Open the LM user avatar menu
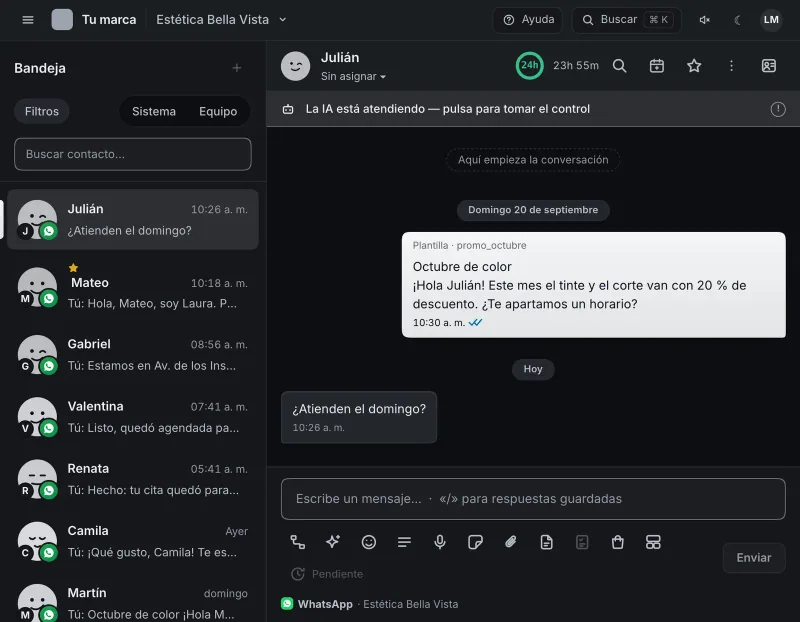The height and width of the screenshot is (622, 800). point(771,20)
